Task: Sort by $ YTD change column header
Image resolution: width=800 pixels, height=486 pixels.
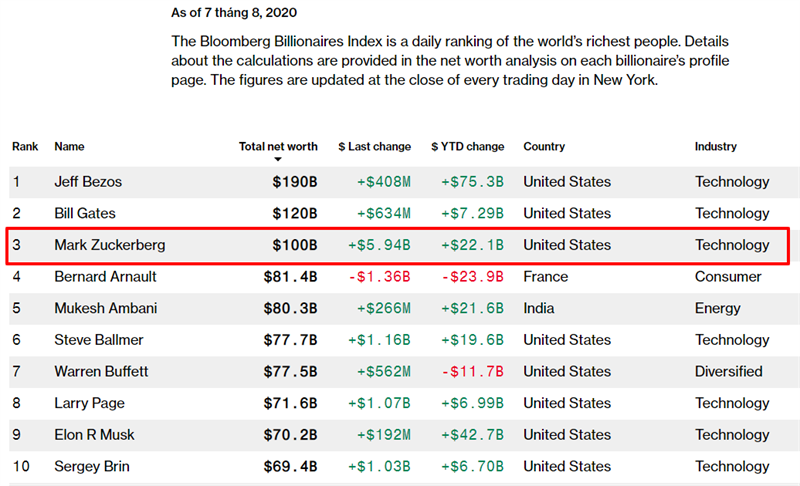Action: click(x=467, y=147)
